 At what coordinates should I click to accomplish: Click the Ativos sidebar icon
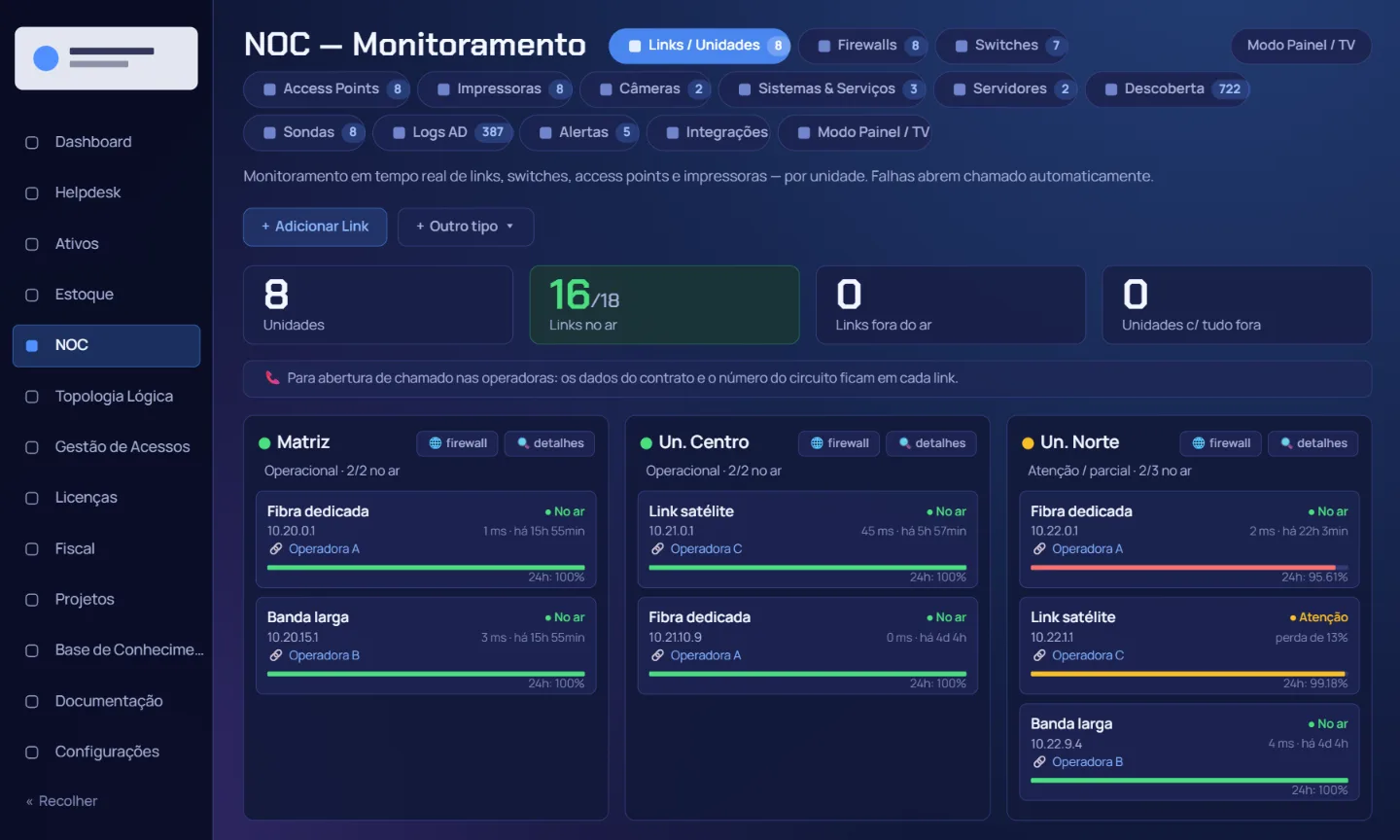tap(32, 244)
